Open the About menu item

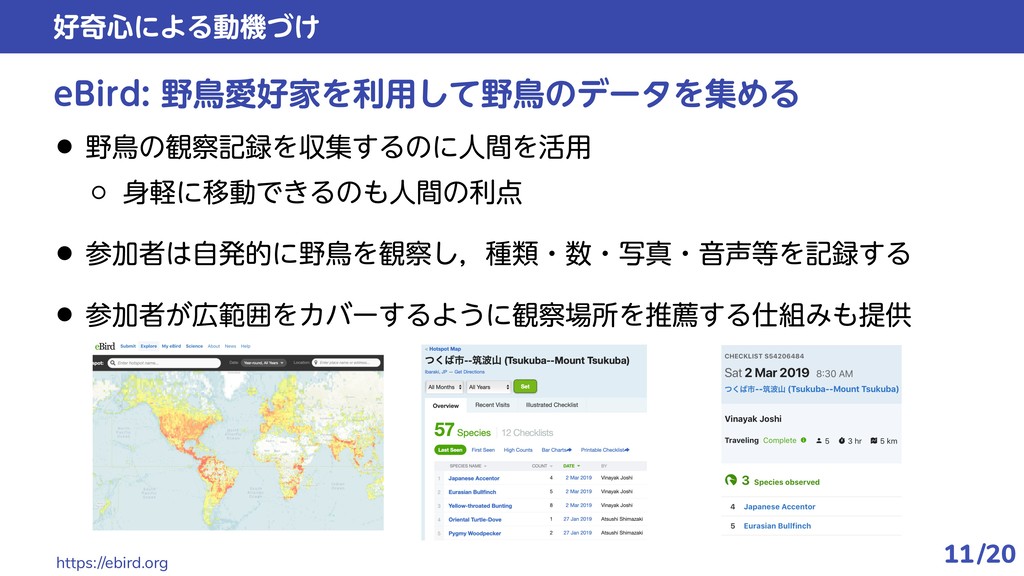point(214,346)
